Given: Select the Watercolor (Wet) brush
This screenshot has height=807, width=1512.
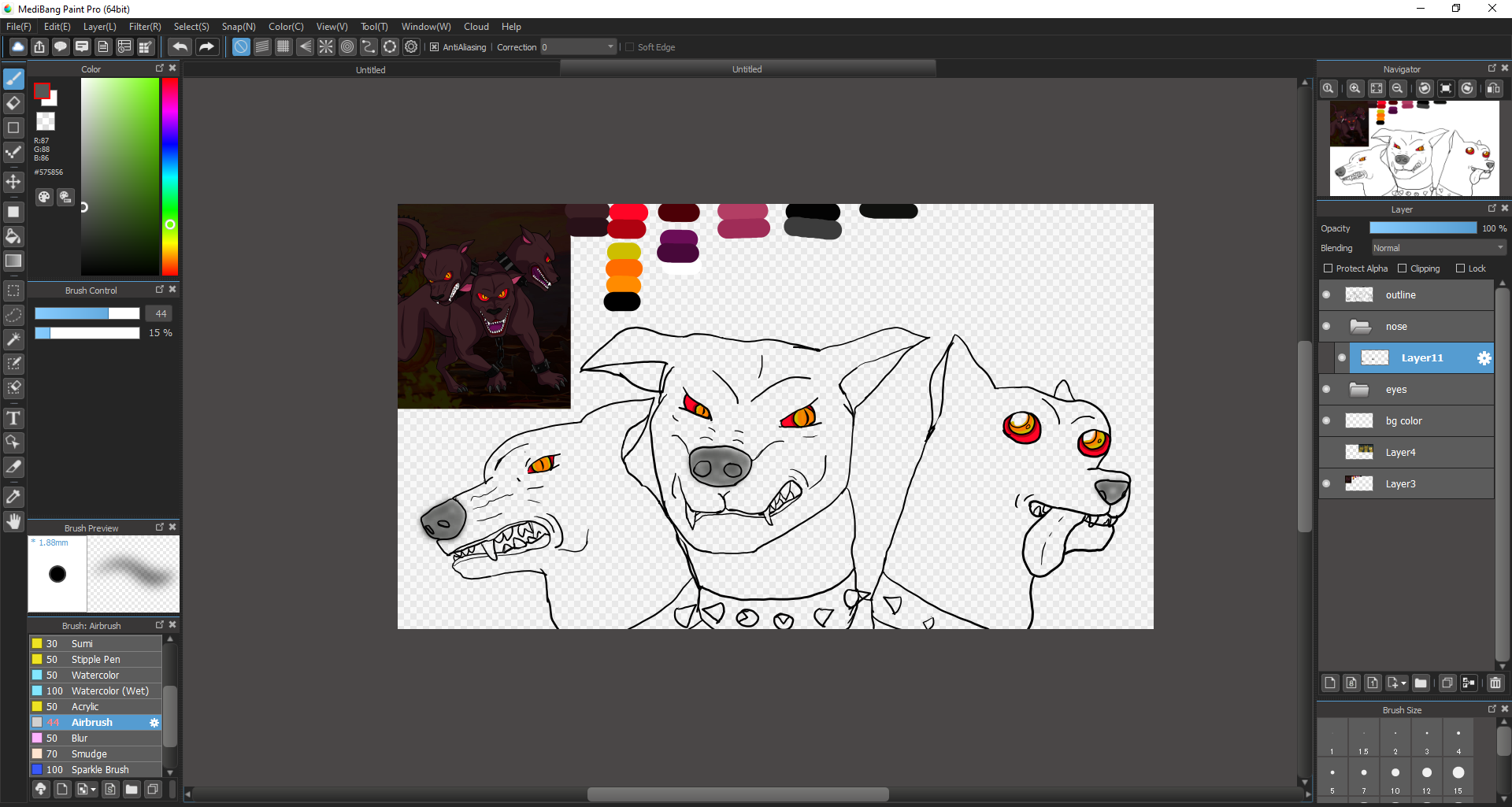Looking at the screenshot, I should click(x=95, y=691).
